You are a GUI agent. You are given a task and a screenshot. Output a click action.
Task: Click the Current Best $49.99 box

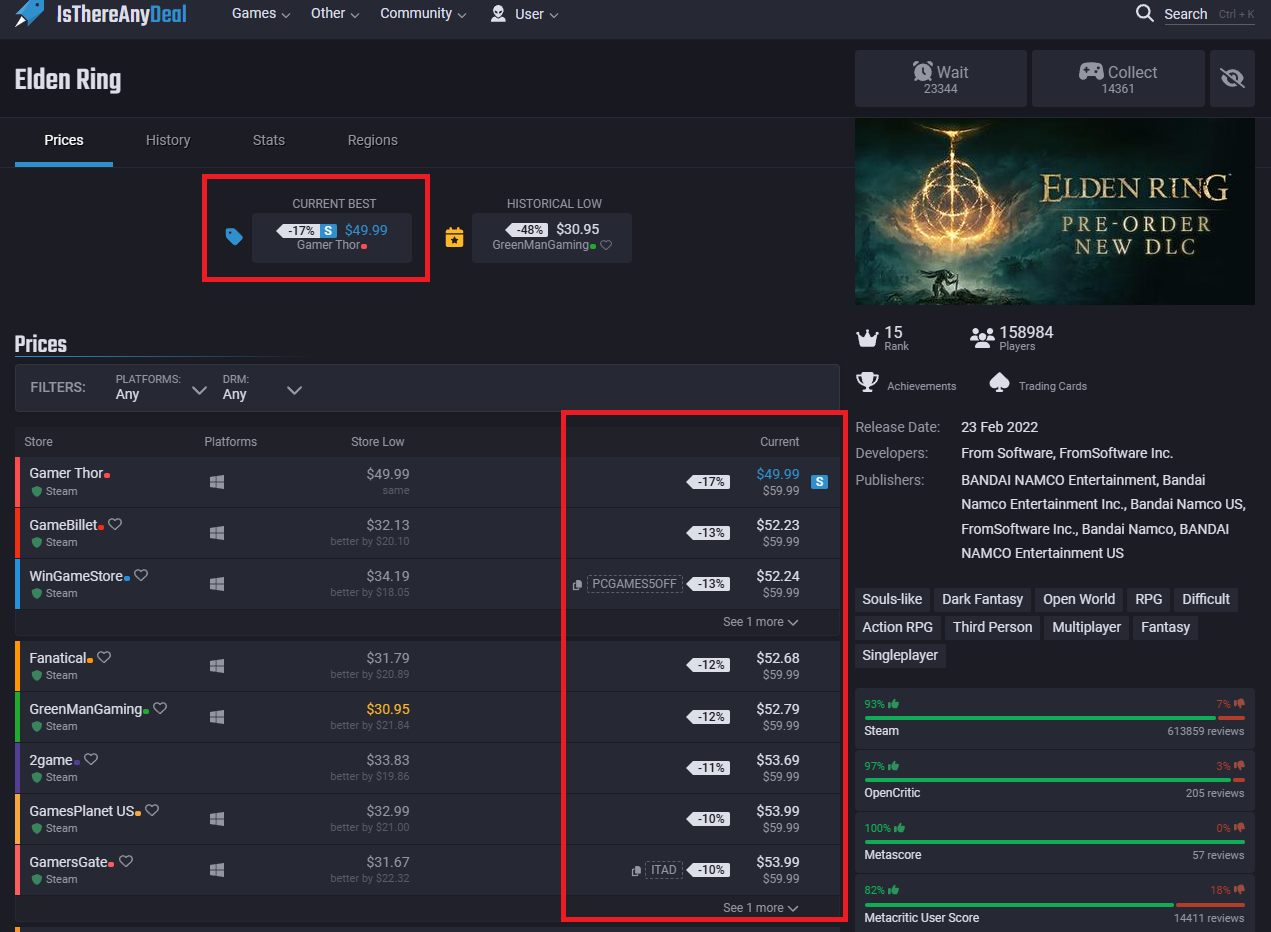[332, 237]
